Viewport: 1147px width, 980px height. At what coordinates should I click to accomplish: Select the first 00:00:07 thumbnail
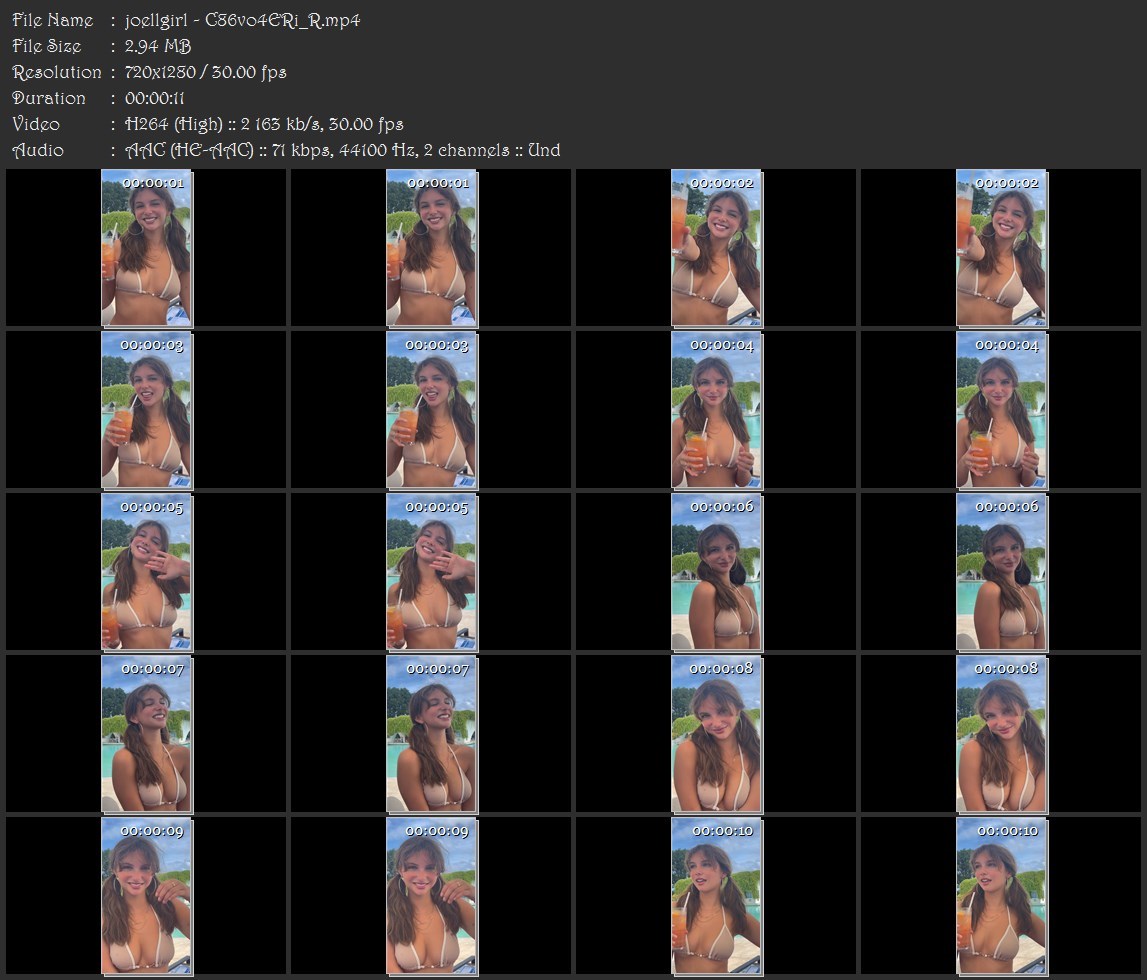click(147, 734)
